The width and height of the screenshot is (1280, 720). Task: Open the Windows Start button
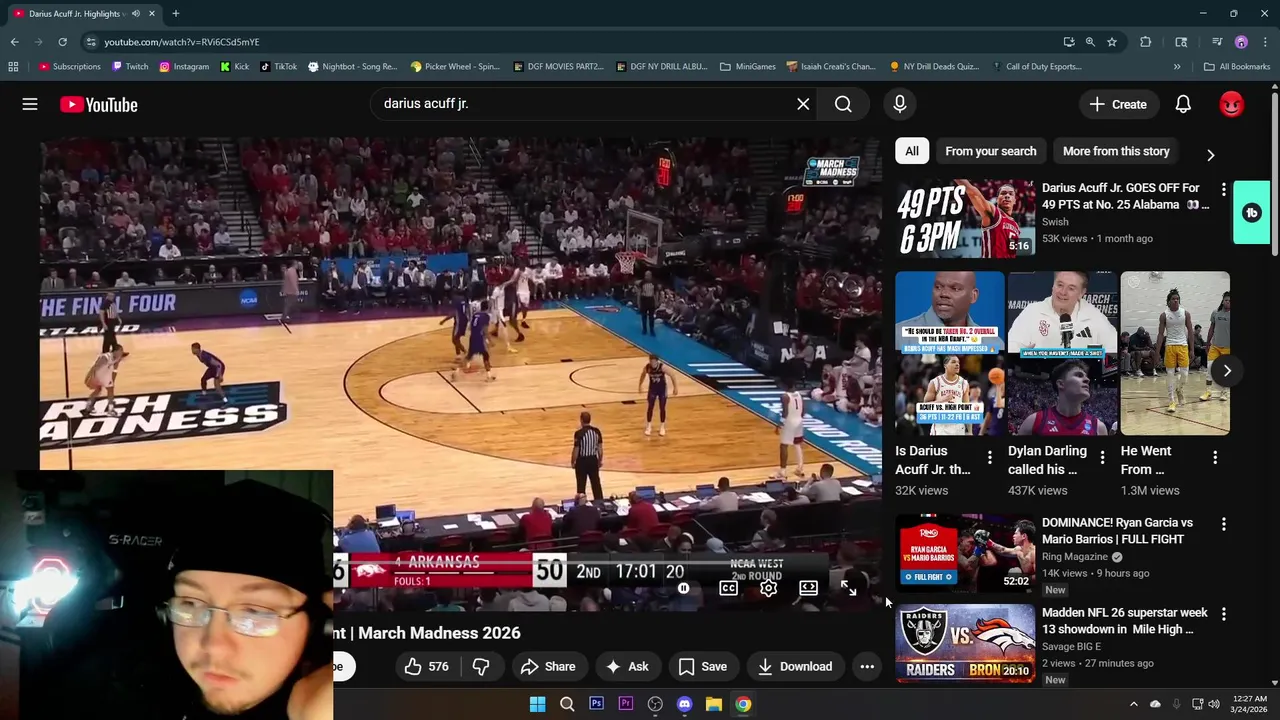point(537,704)
